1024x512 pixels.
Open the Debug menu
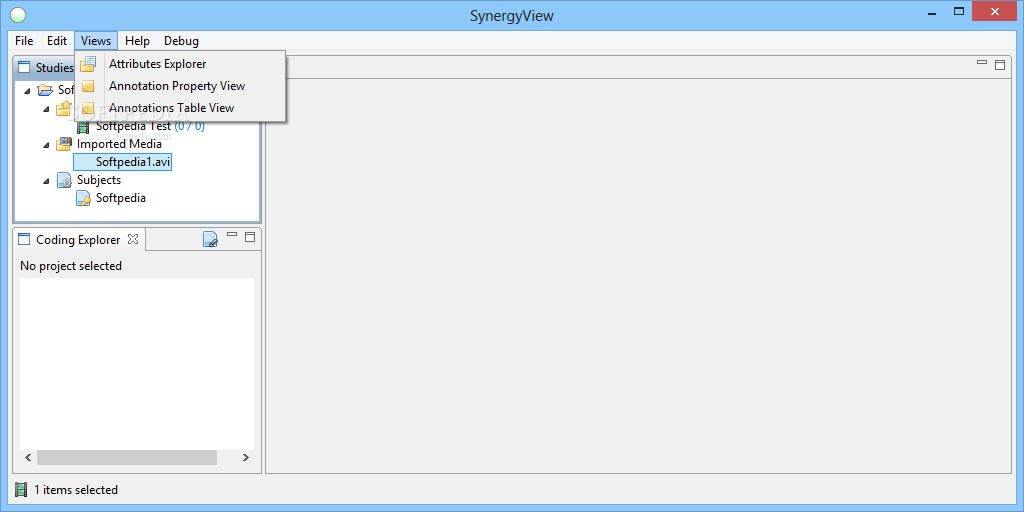pos(182,40)
